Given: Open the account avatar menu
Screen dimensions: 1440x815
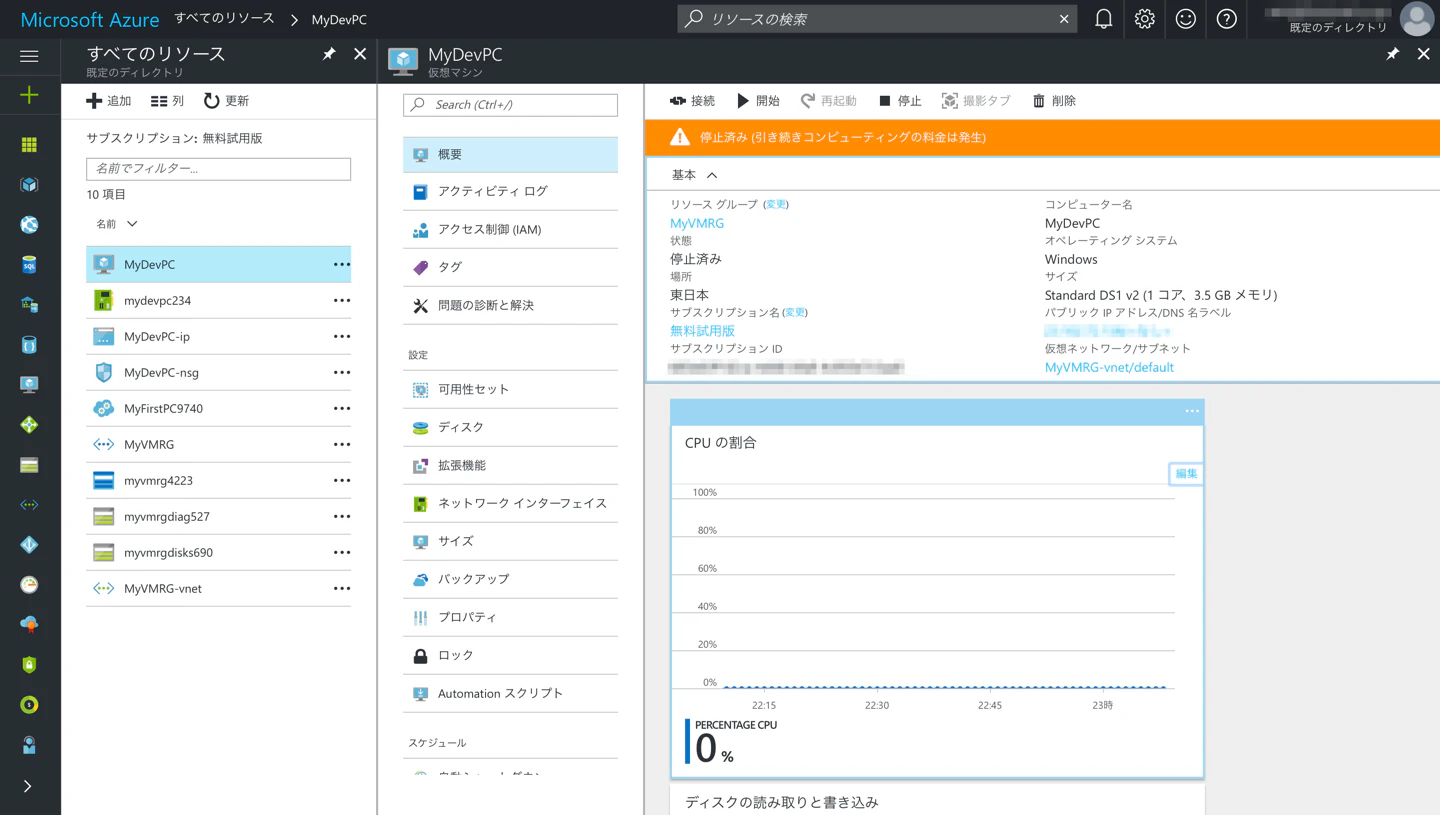Looking at the screenshot, I should click(x=1416, y=19).
